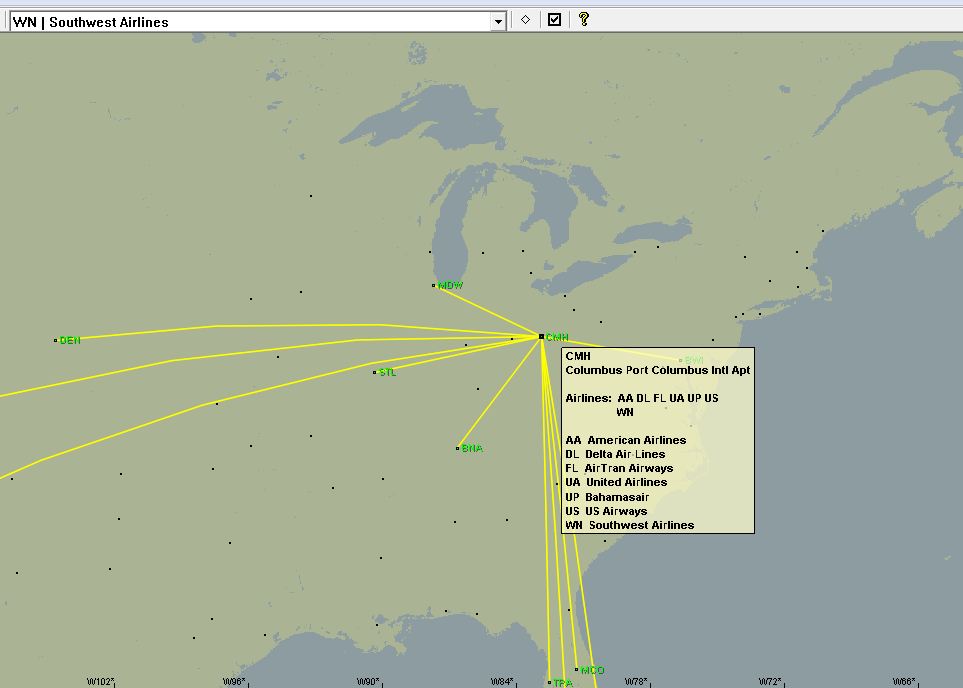Image resolution: width=963 pixels, height=688 pixels.
Task: Toggle the checkmark box in the toolbar
Action: coord(554,20)
